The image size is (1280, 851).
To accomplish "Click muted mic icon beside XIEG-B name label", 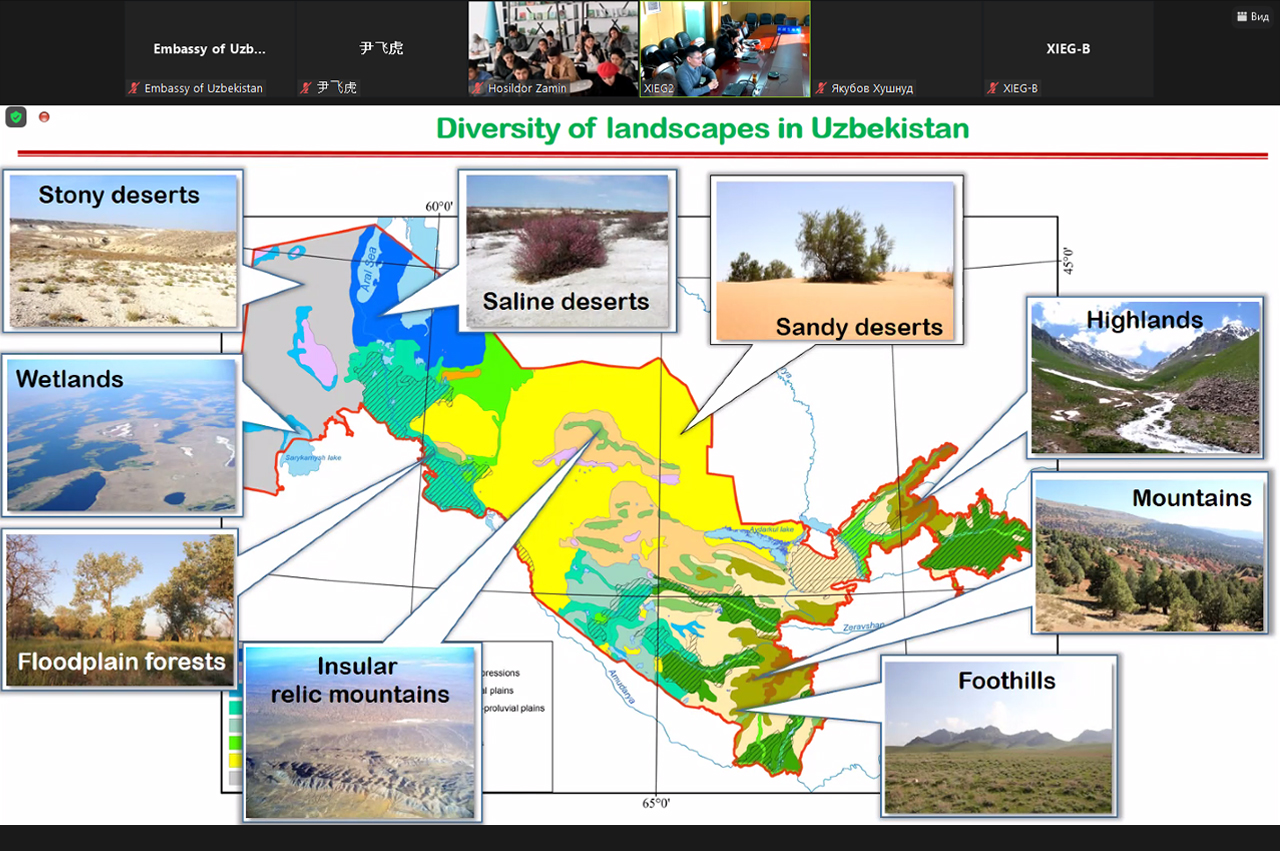I will coord(993,88).
